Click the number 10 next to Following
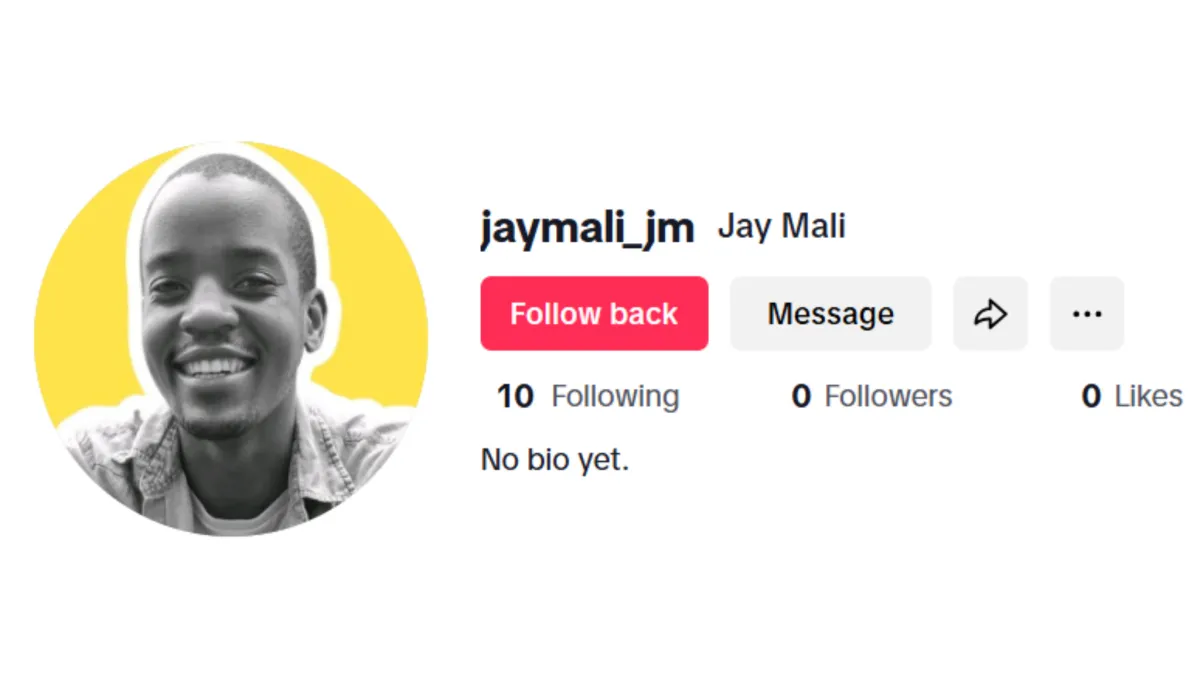Screen dimensions: 1200x675 516,397
